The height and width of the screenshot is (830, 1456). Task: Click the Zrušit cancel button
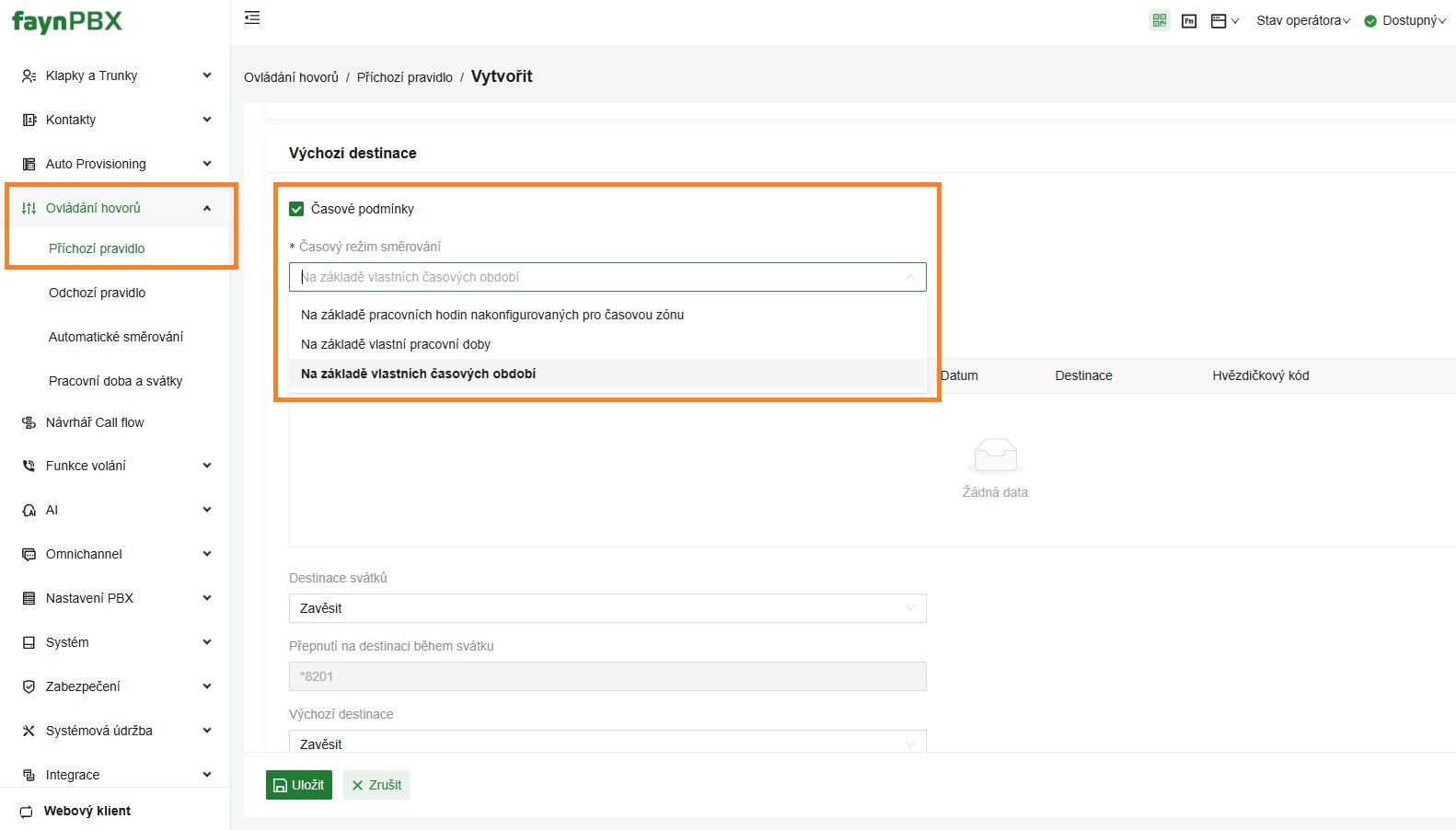[x=376, y=785]
